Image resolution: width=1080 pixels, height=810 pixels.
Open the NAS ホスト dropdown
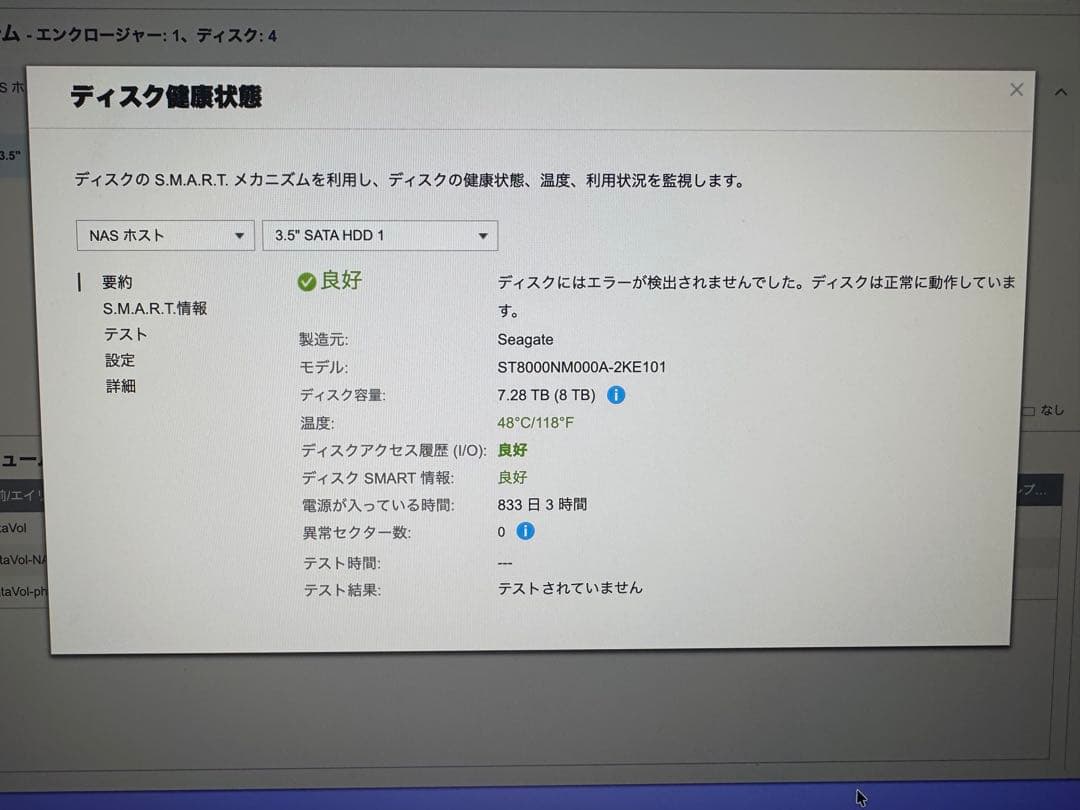165,235
